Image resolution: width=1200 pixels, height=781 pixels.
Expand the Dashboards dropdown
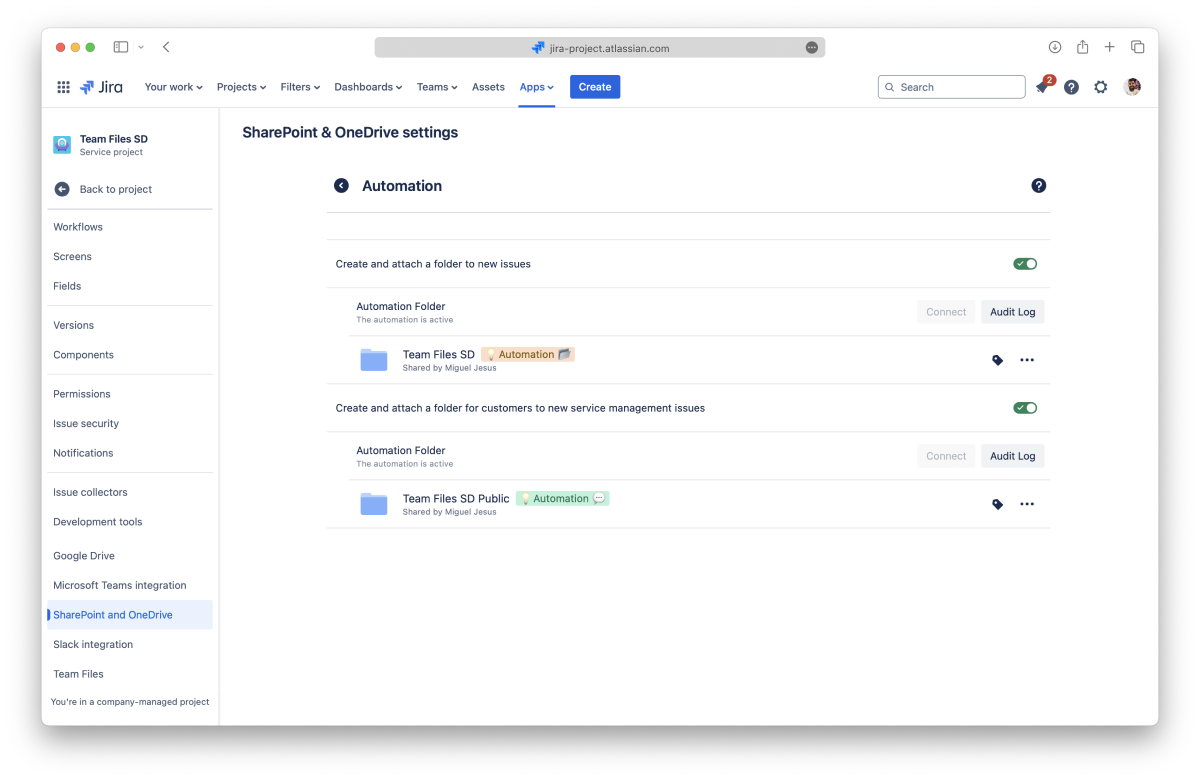tap(367, 87)
